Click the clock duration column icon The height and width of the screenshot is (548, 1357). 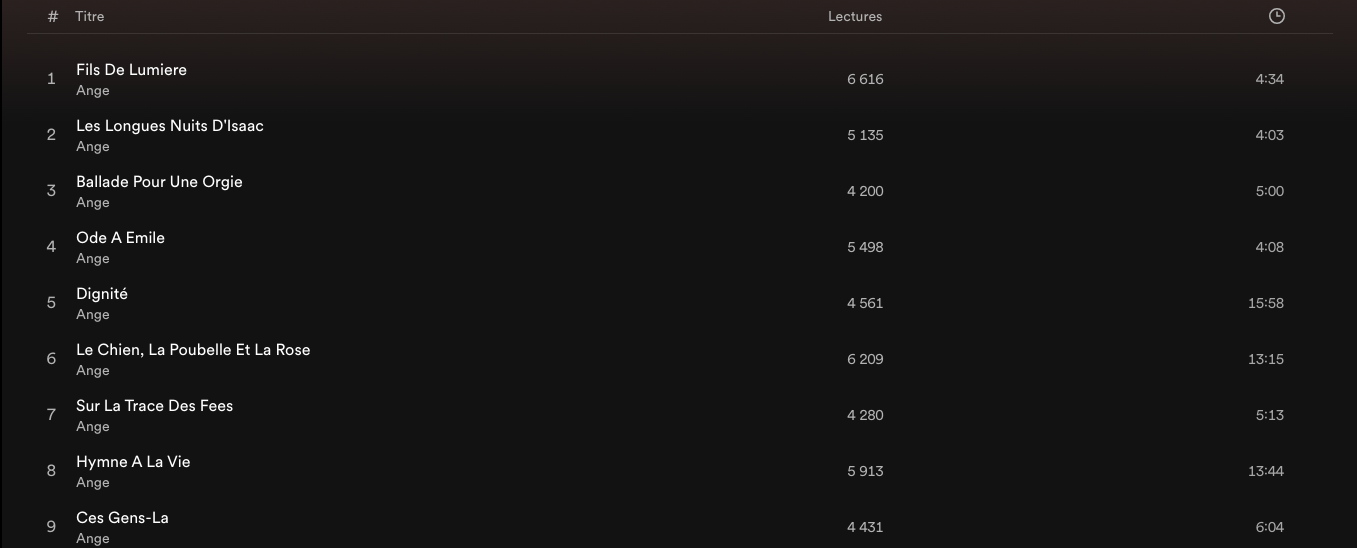[1276, 16]
